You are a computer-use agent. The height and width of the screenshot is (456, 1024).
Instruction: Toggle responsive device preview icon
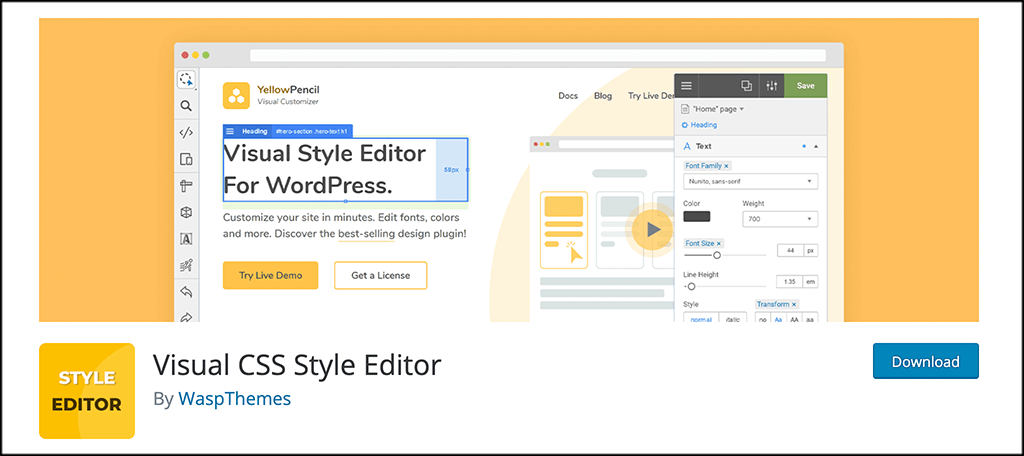click(x=186, y=159)
